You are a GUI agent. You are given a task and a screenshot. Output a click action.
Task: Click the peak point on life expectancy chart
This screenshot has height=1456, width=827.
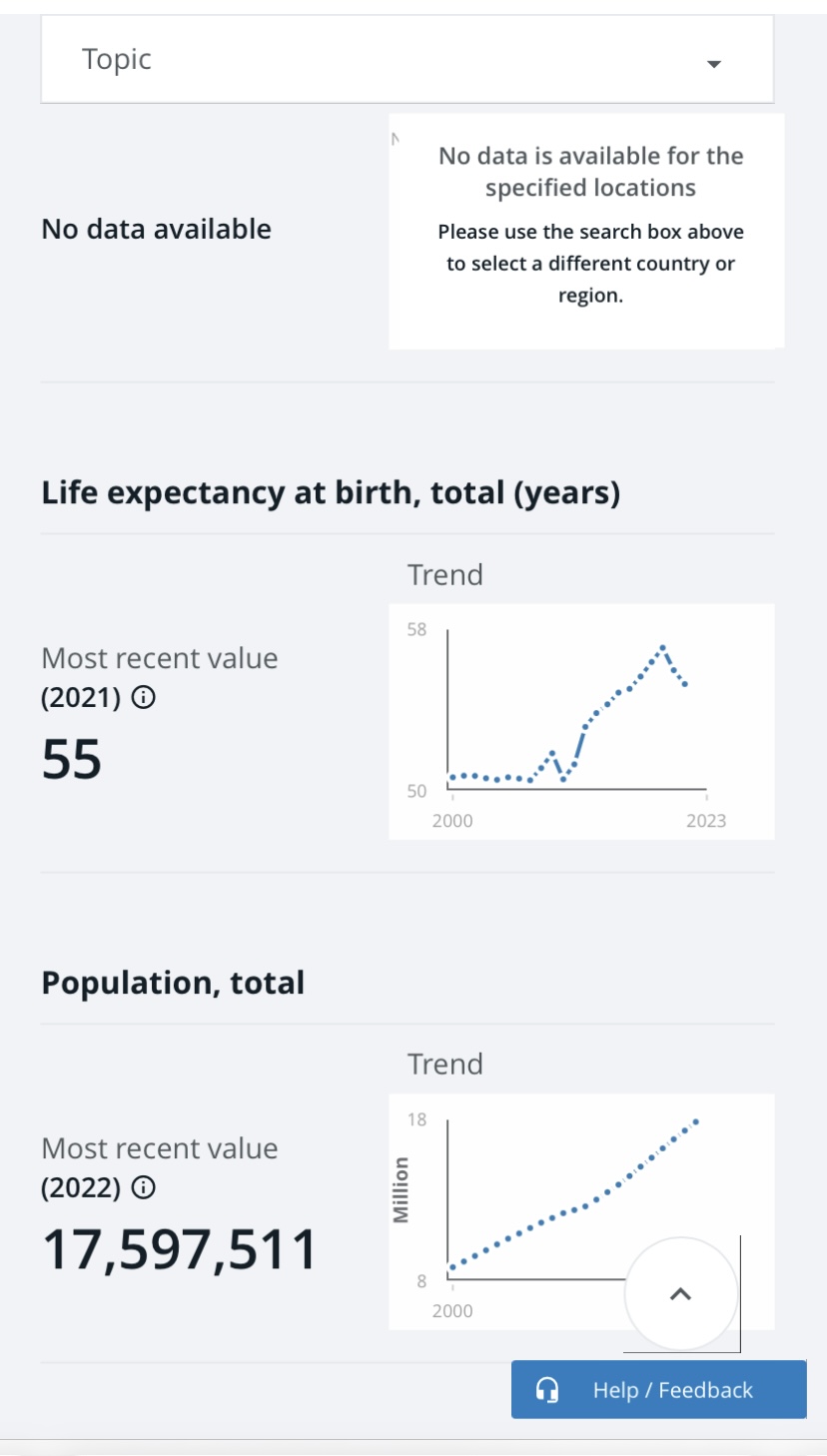tap(662, 647)
